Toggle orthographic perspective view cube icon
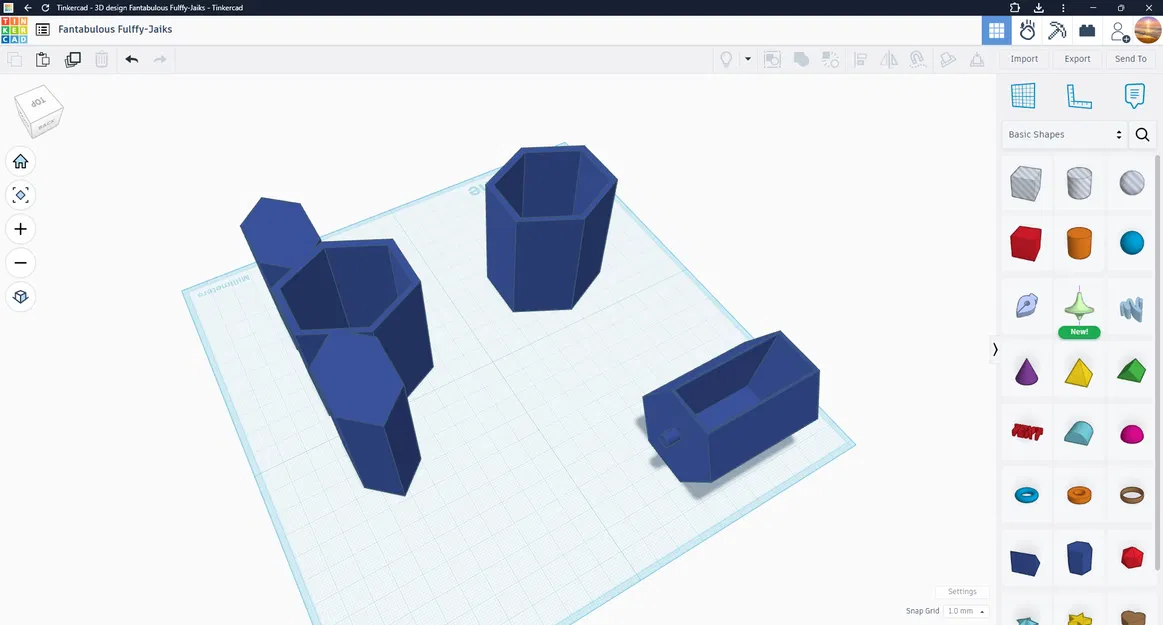This screenshot has height=625, width=1163. [x=21, y=297]
